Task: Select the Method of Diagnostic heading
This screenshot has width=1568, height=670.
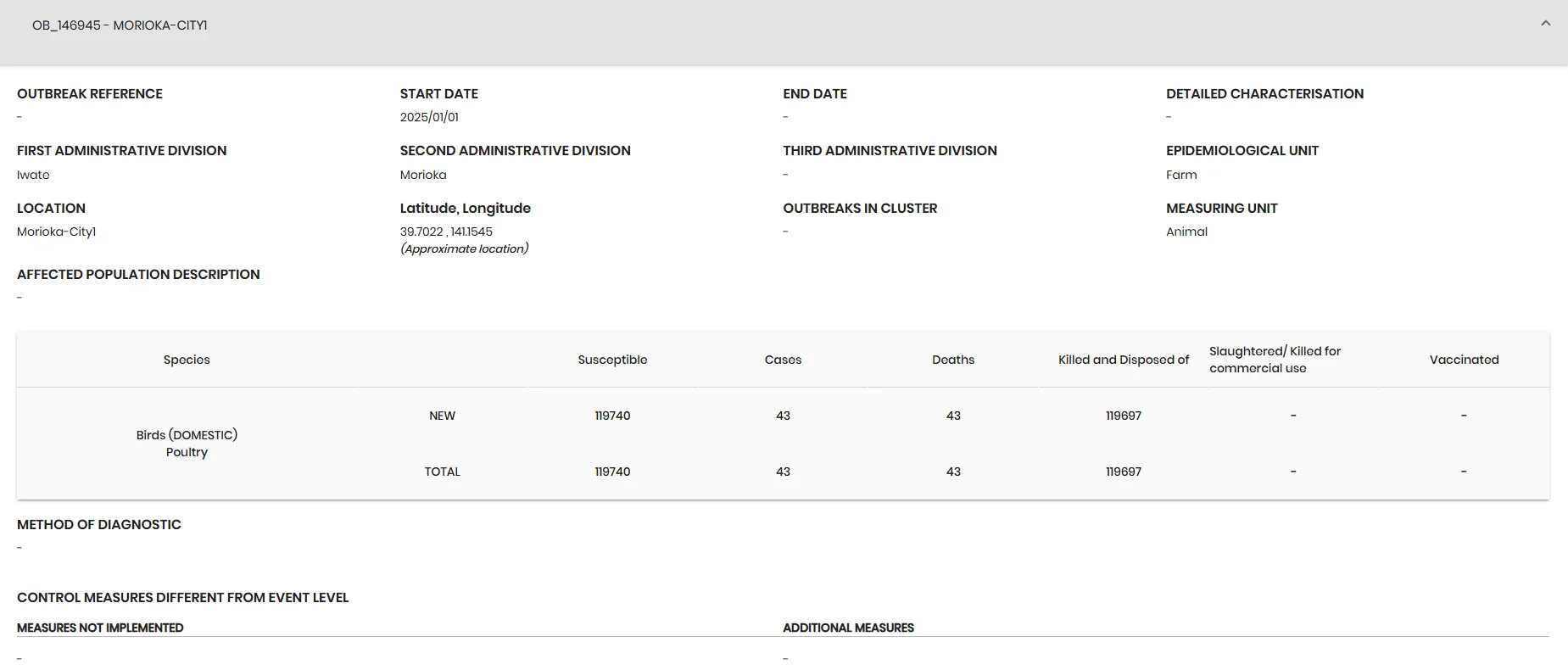Action: [x=99, y=525]
